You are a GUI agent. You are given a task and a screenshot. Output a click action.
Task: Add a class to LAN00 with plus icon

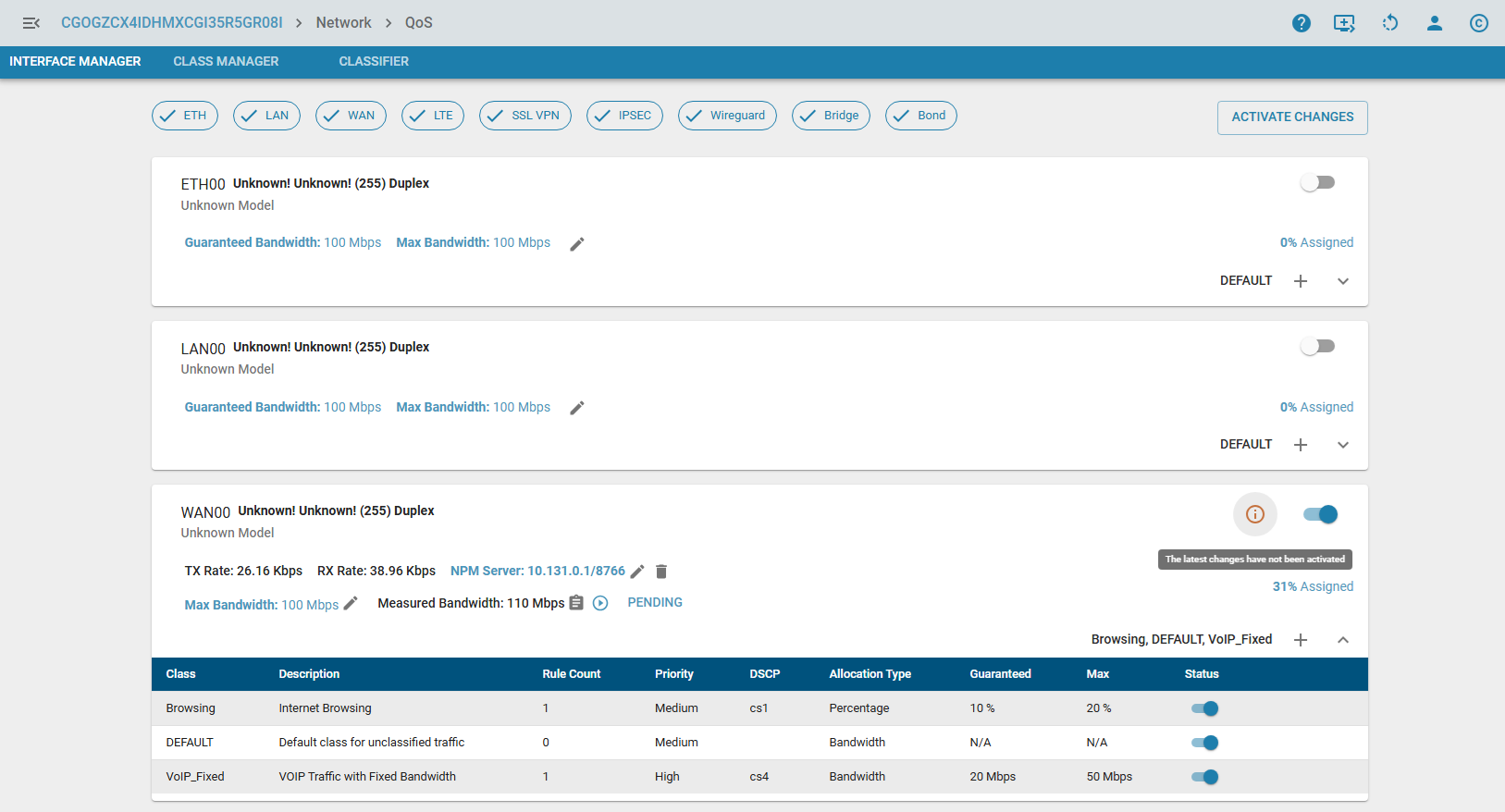tap(1300, 445)
